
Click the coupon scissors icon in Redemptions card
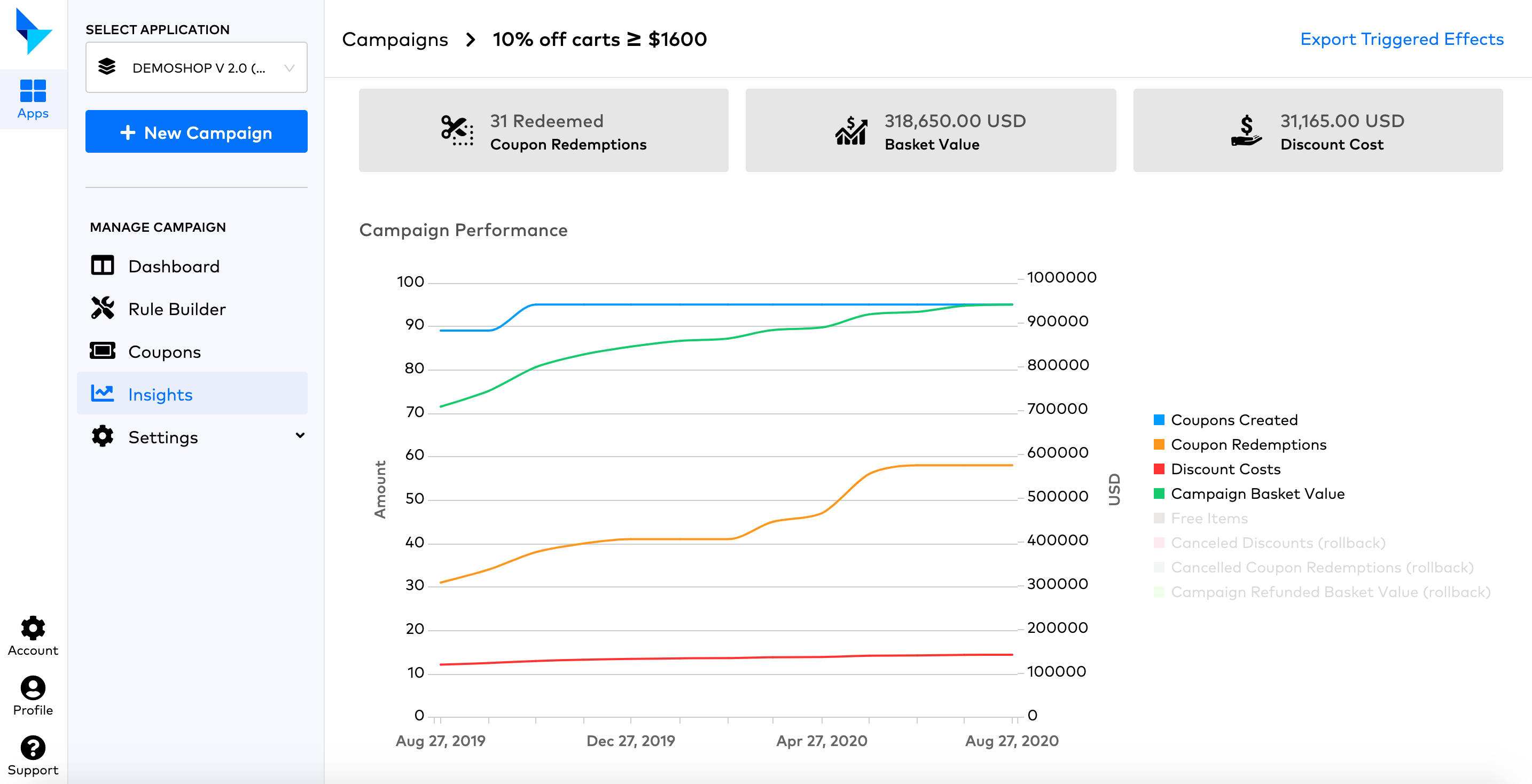pyautogui.click(x=457, y=130)
